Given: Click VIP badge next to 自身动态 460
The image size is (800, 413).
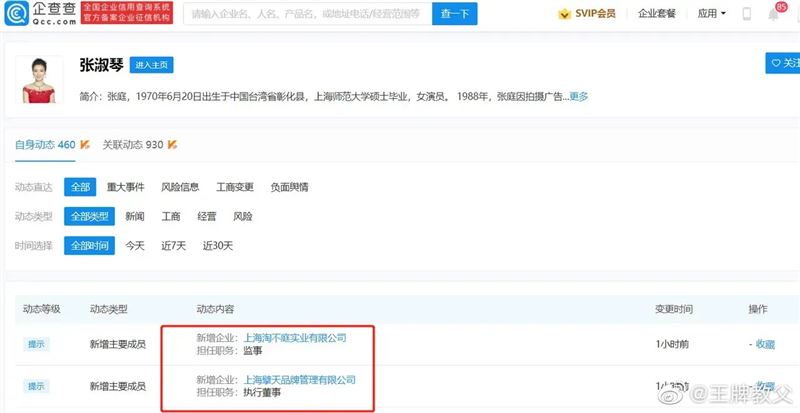Looking at the screenshot, I should tap(85, 145).
